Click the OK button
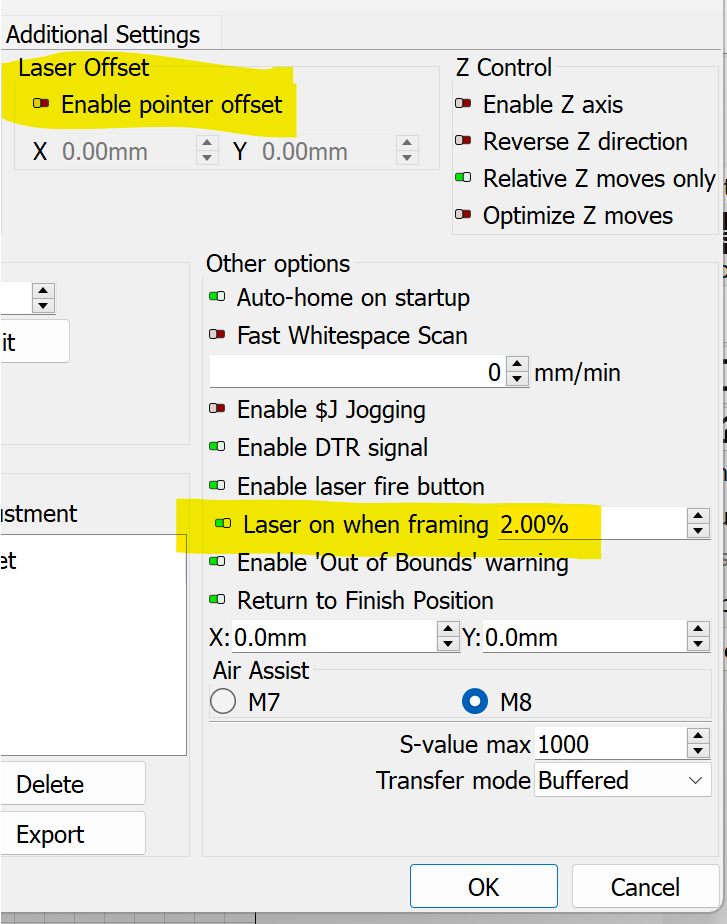Image resolution: width=727 pixels, height=924 pixels. pos(483,887)
